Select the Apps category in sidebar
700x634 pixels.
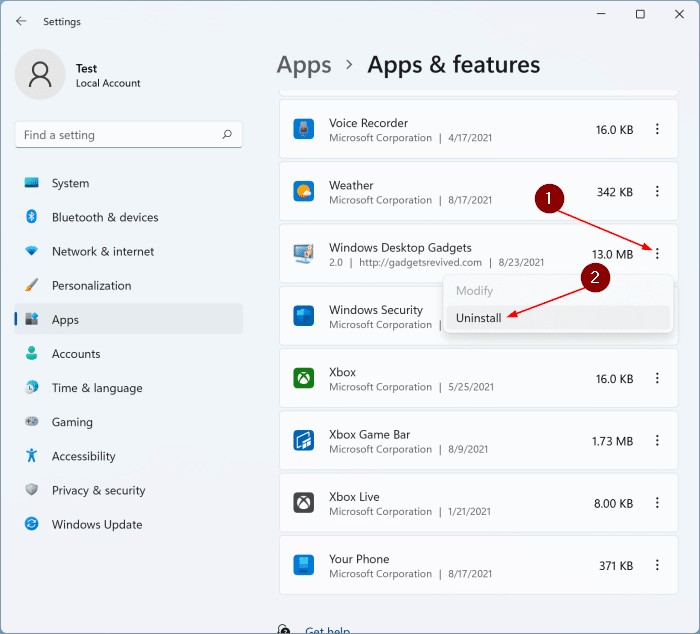[129, 319]
